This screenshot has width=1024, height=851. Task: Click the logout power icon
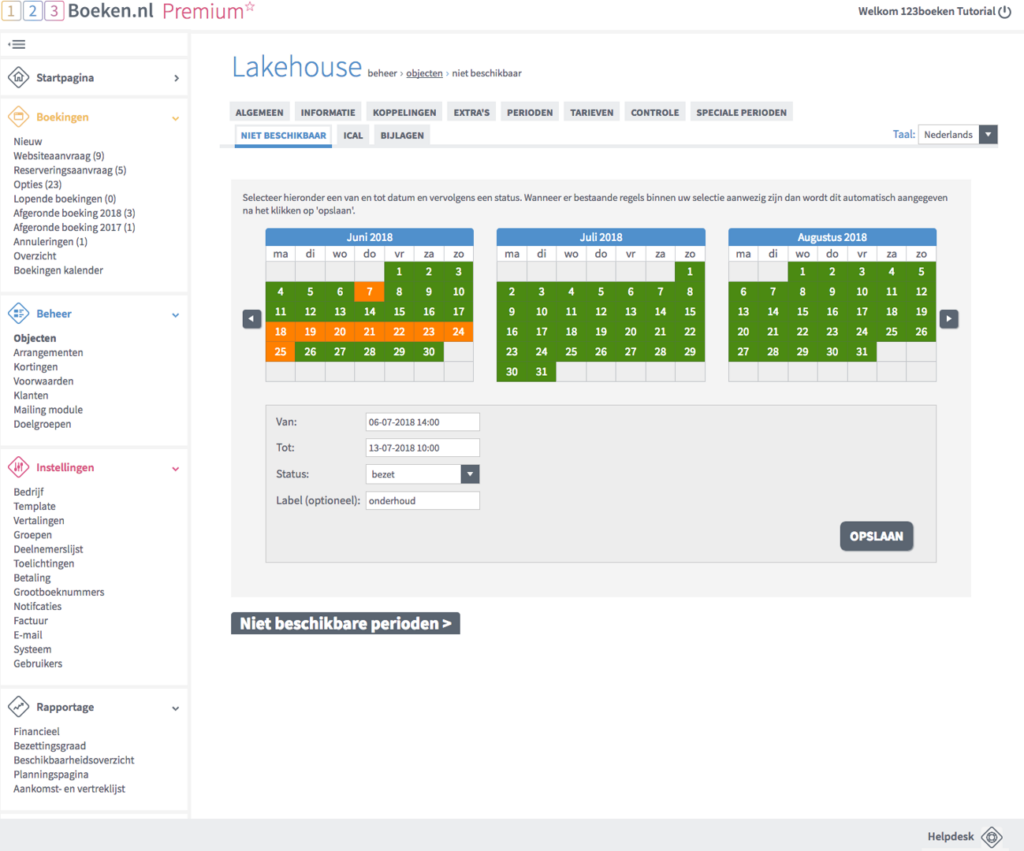tap(1004, 12)
